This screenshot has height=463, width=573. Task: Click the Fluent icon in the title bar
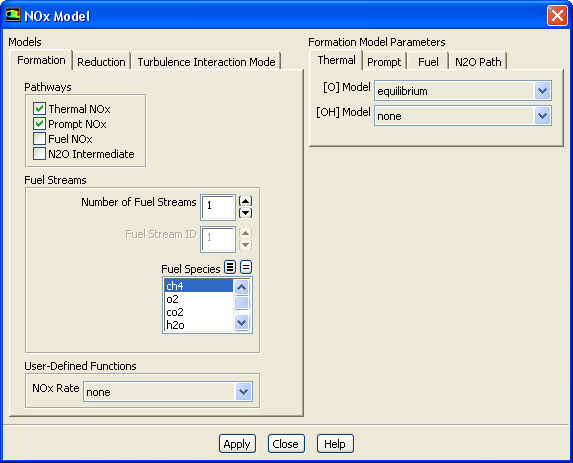[13, 15]
